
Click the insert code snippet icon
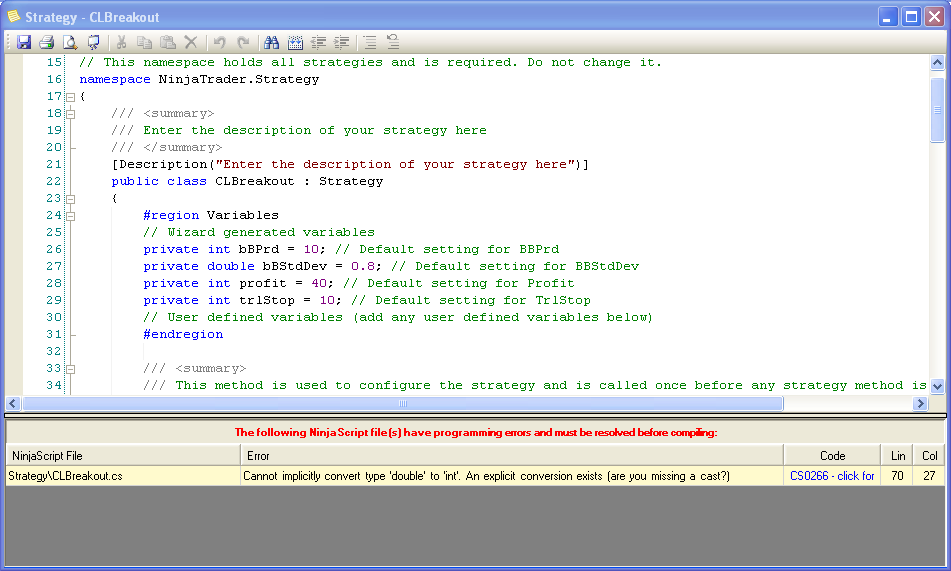click(295, 42)
